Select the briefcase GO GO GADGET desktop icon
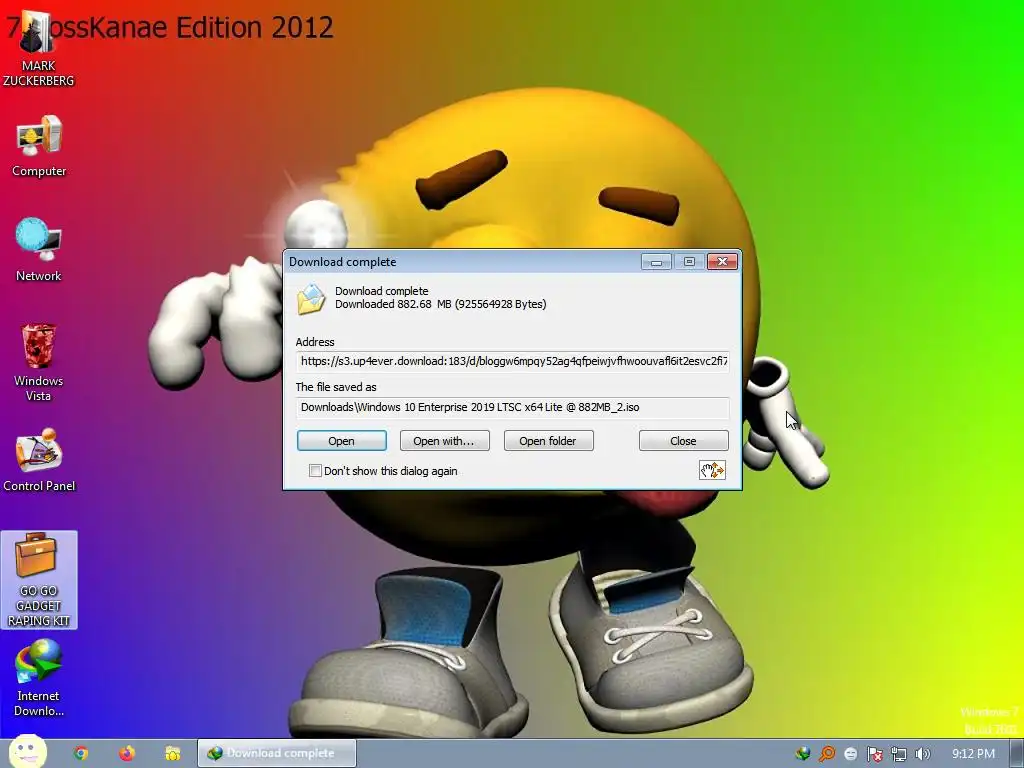 pos(39,580)
